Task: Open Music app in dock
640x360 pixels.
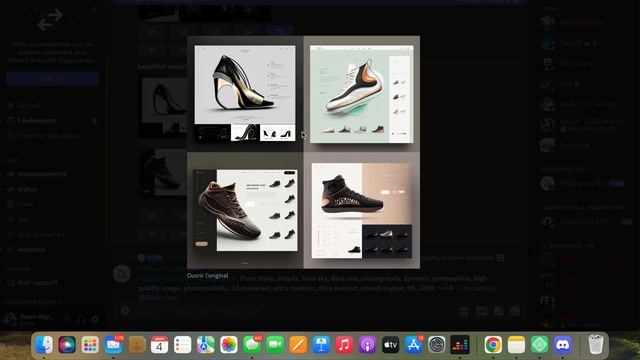Action: (x=344, y=345)
